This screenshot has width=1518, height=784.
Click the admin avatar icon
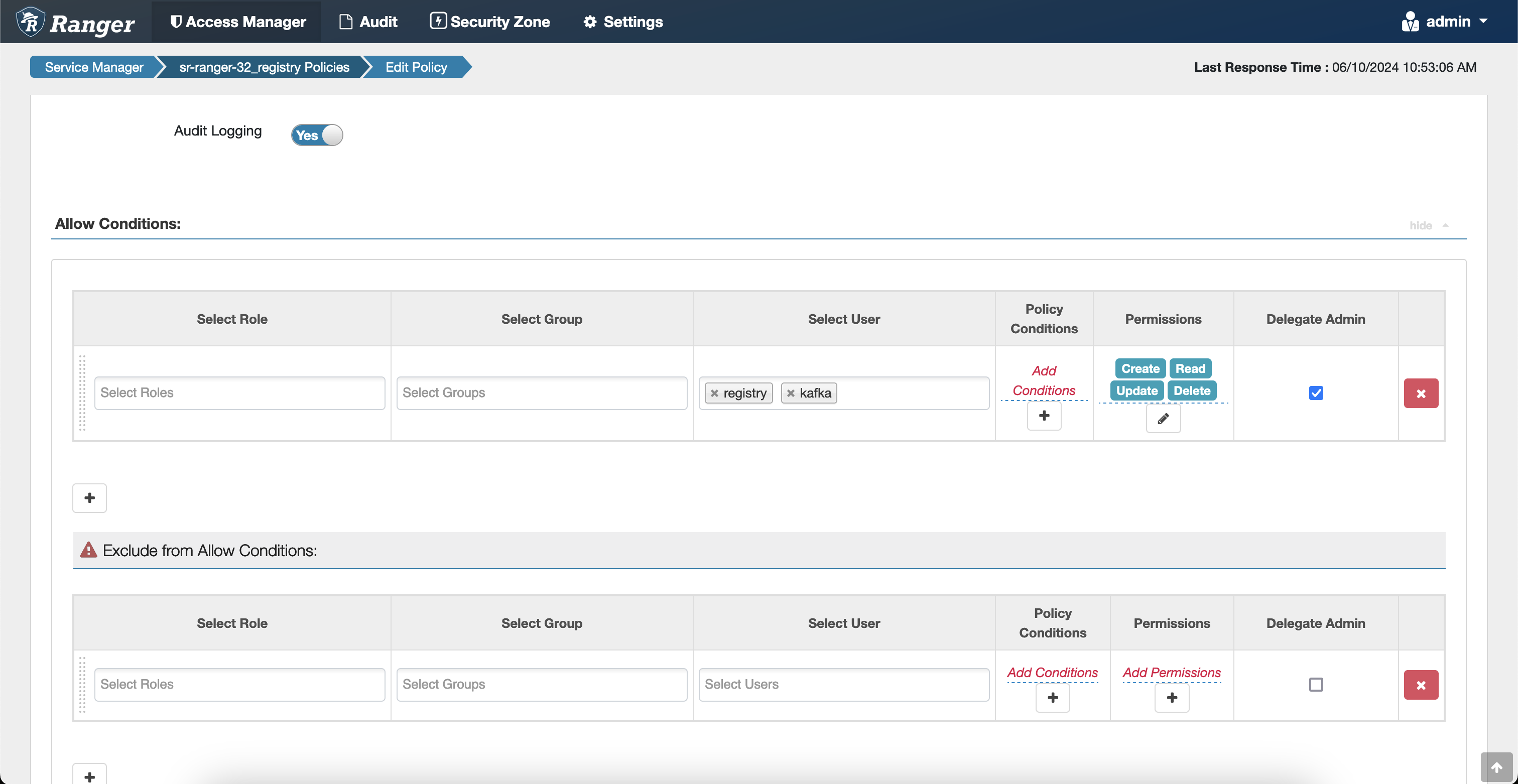[x=1411, y=21]
